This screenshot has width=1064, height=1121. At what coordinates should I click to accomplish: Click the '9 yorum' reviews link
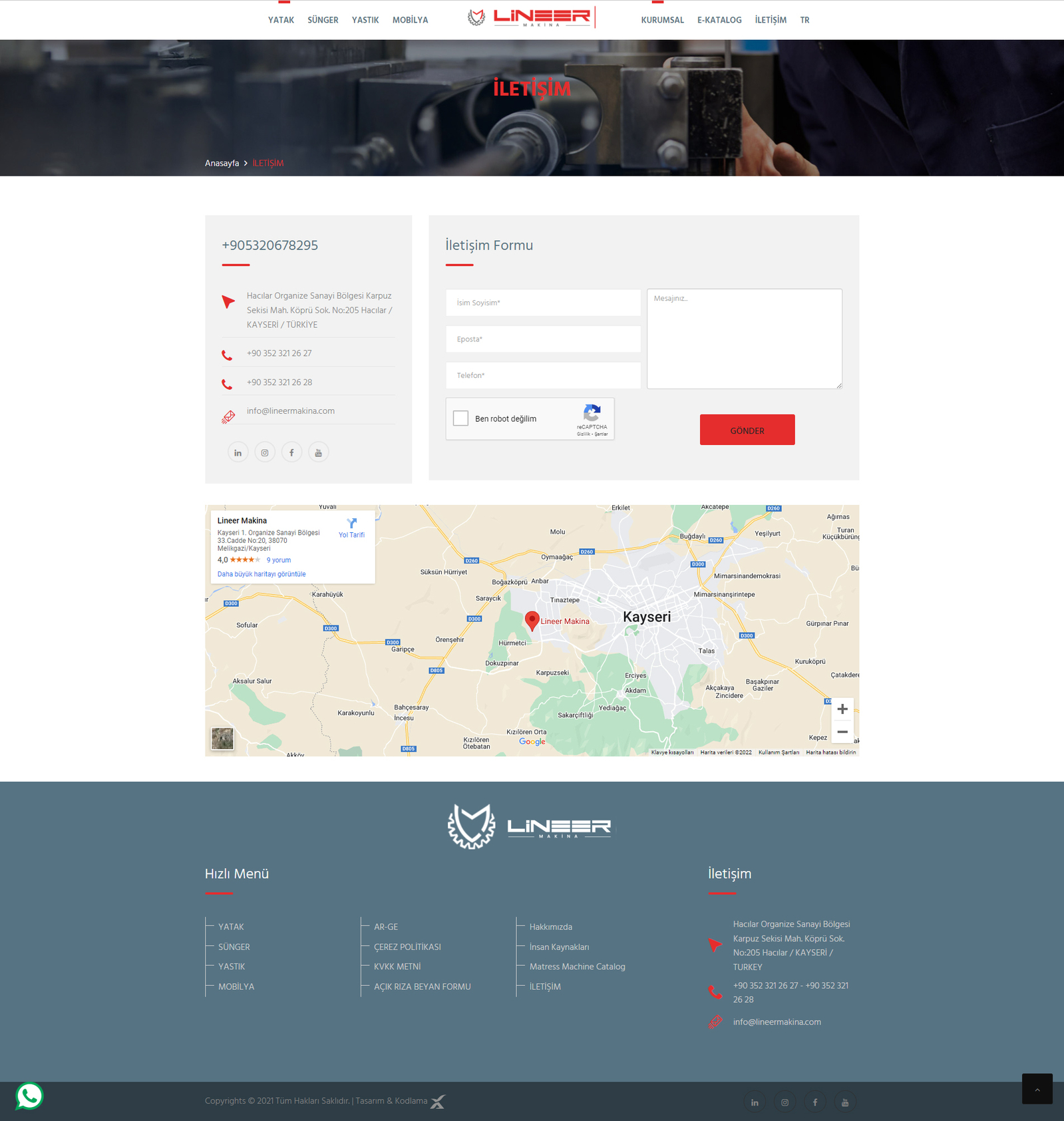(x=279, y=560)
